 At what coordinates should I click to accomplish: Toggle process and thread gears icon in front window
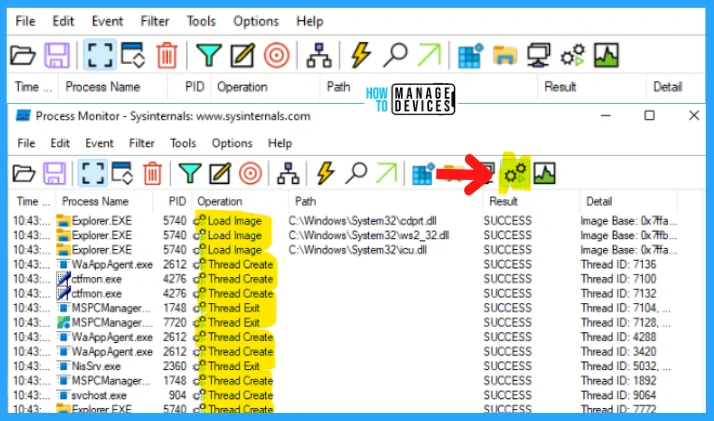coord(515,173)
